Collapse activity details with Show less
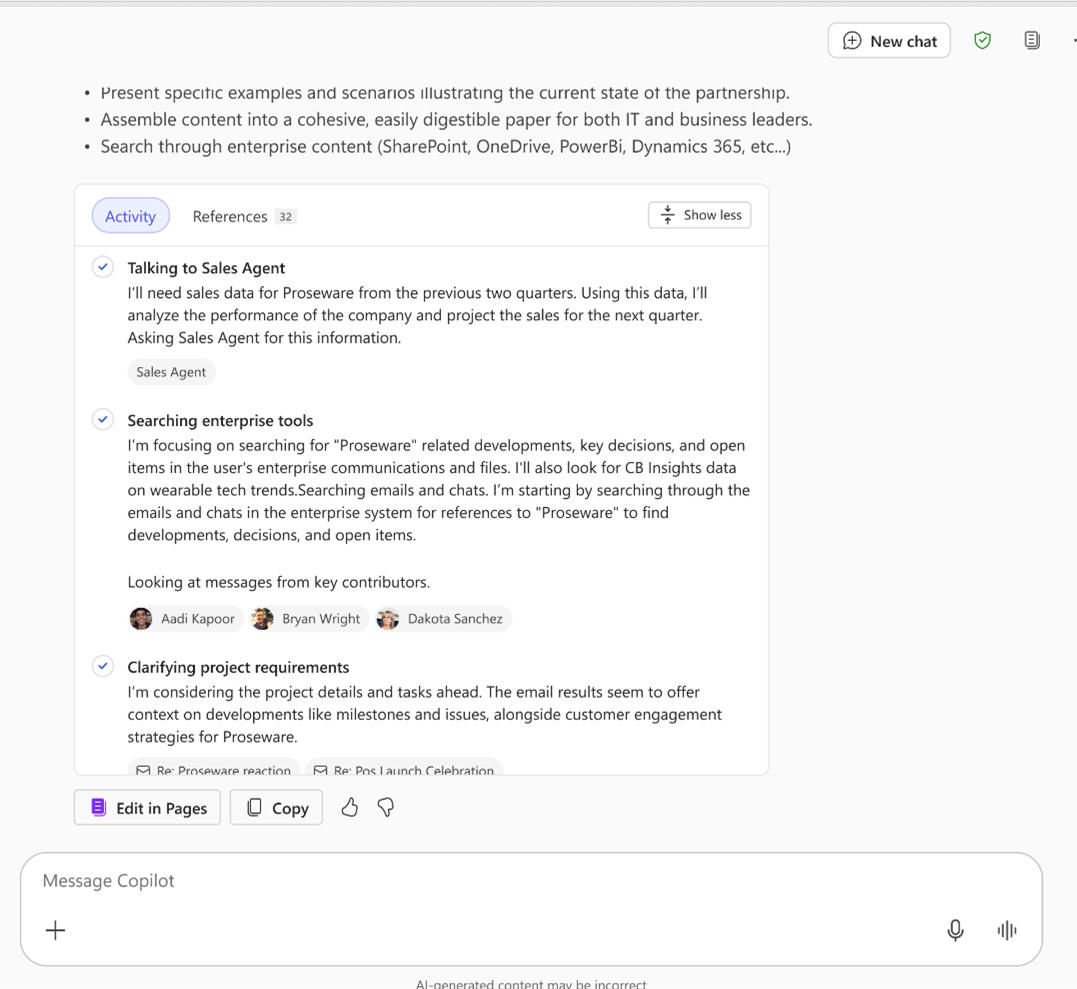Viewport: 1077px width, 989px height. pyautogui.click(x=699, y=215)
